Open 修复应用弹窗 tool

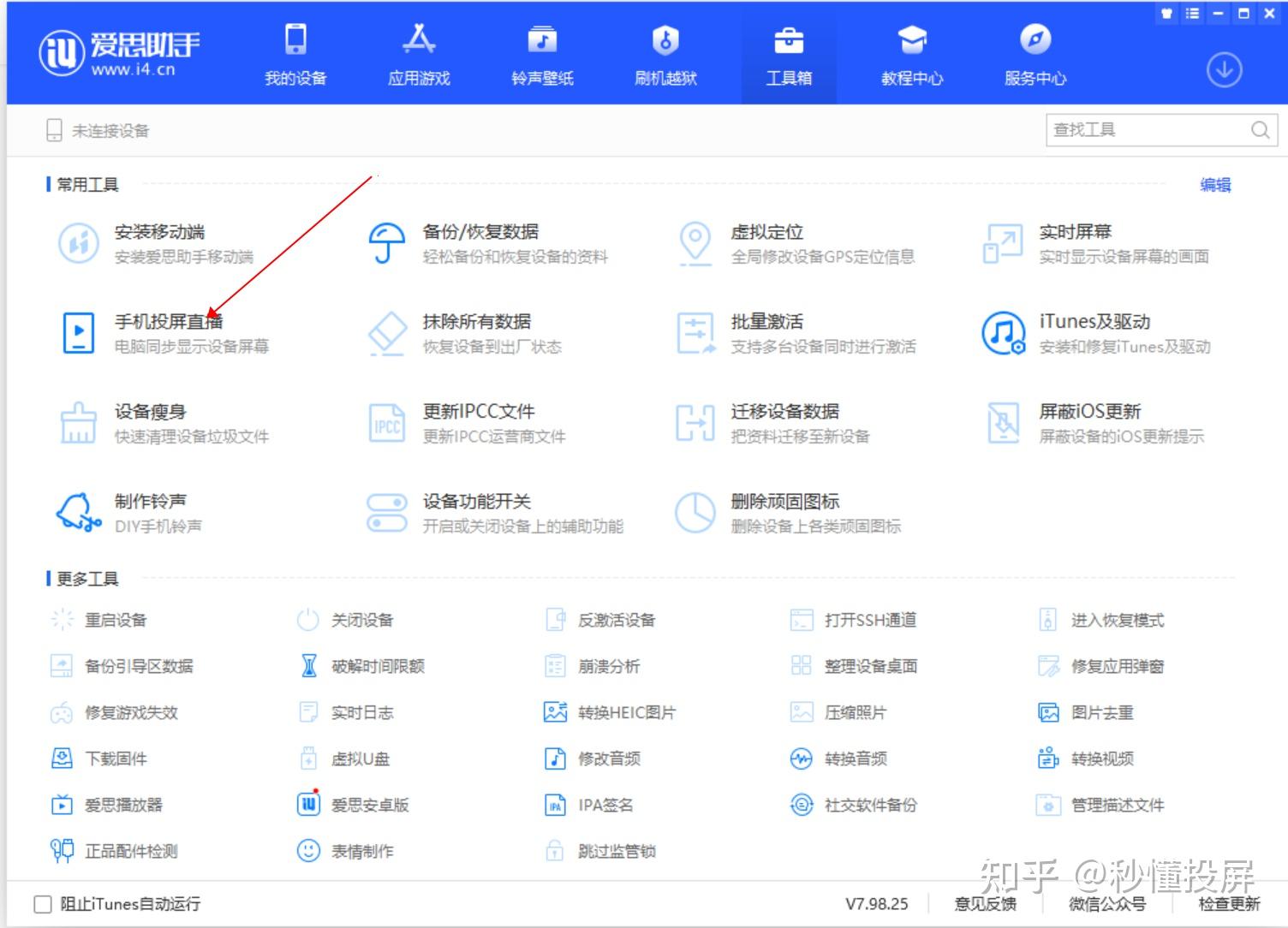click(x=1100, y=666)
